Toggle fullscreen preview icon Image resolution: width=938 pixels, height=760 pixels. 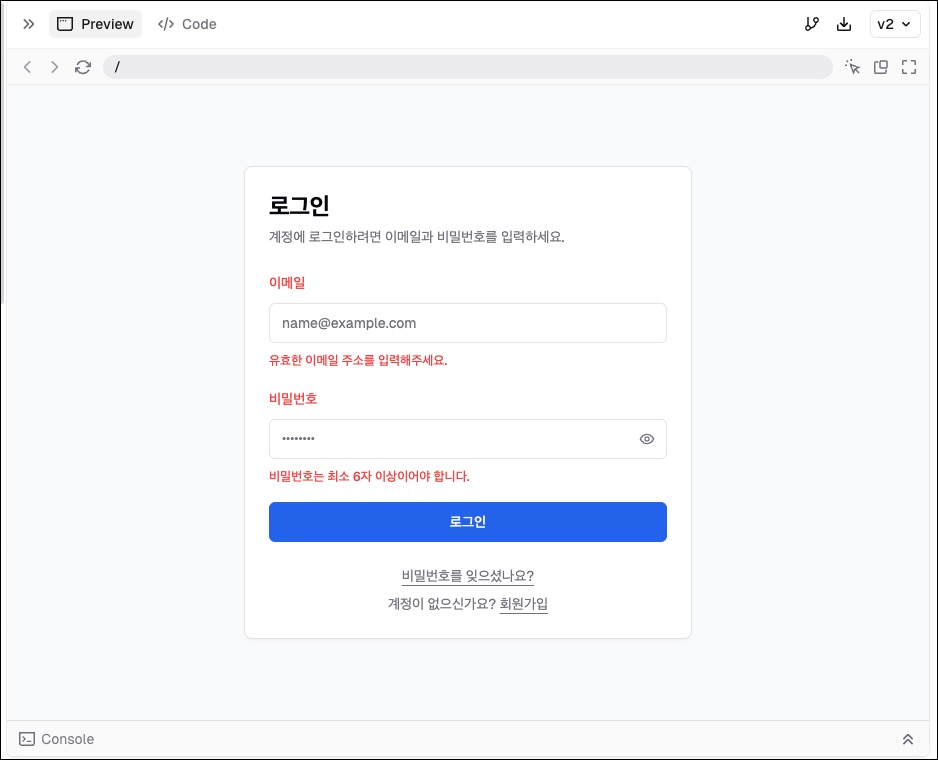(909, 67)
